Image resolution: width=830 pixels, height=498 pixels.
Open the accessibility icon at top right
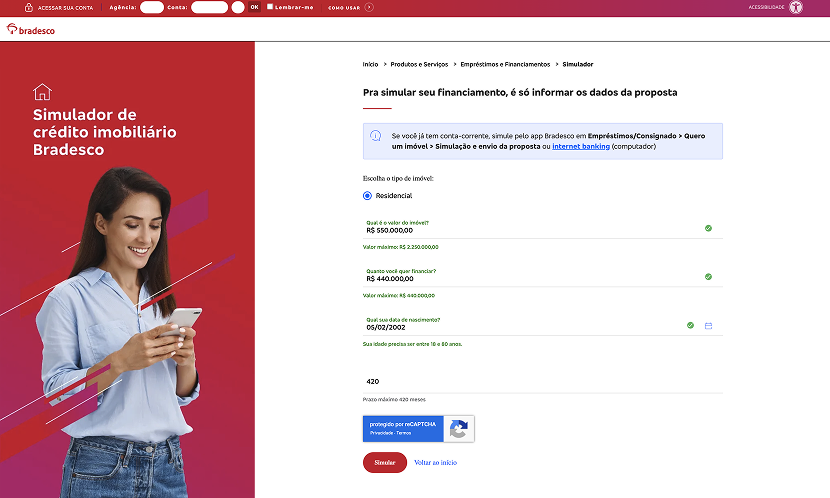pyautogui.click(x=796, y=7)
